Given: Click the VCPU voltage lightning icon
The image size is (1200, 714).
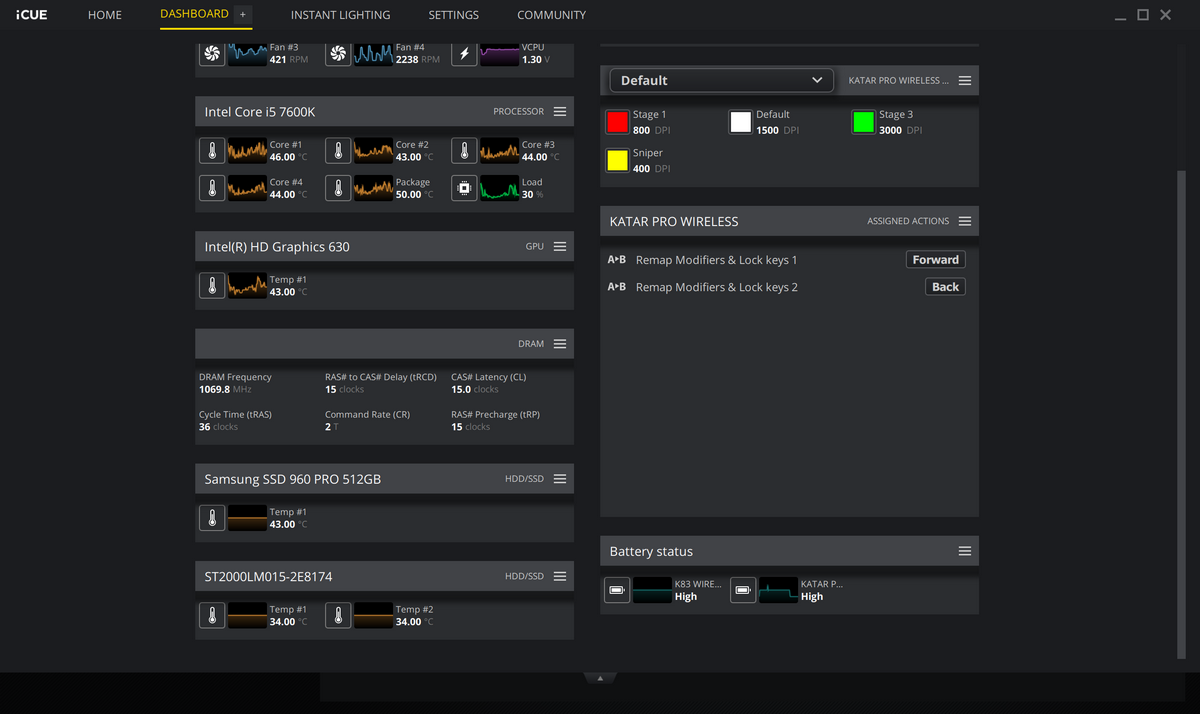Looking at the screenshot, I should click(464, 54).
